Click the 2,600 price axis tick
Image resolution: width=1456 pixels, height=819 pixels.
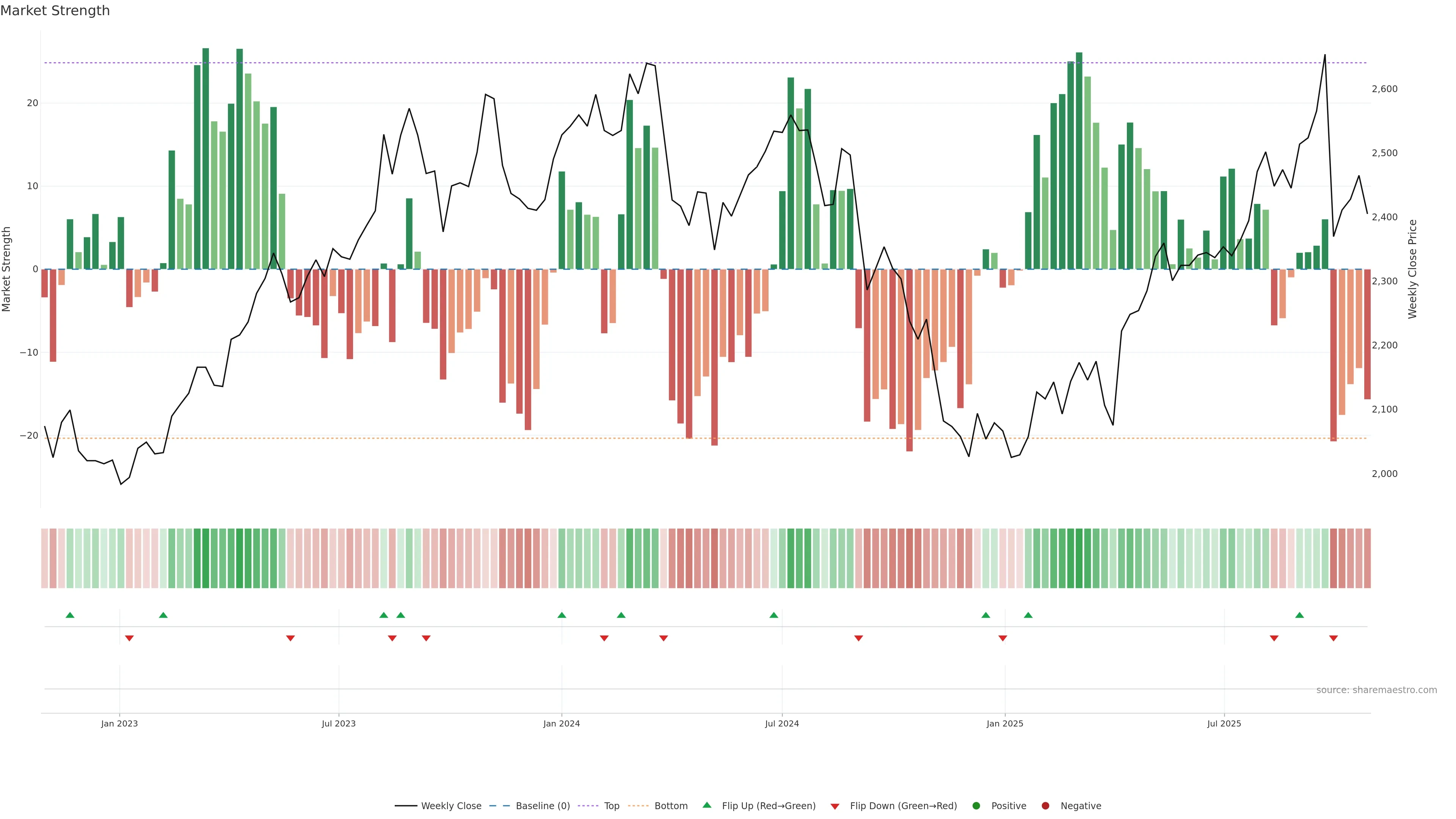point(1384,89)
